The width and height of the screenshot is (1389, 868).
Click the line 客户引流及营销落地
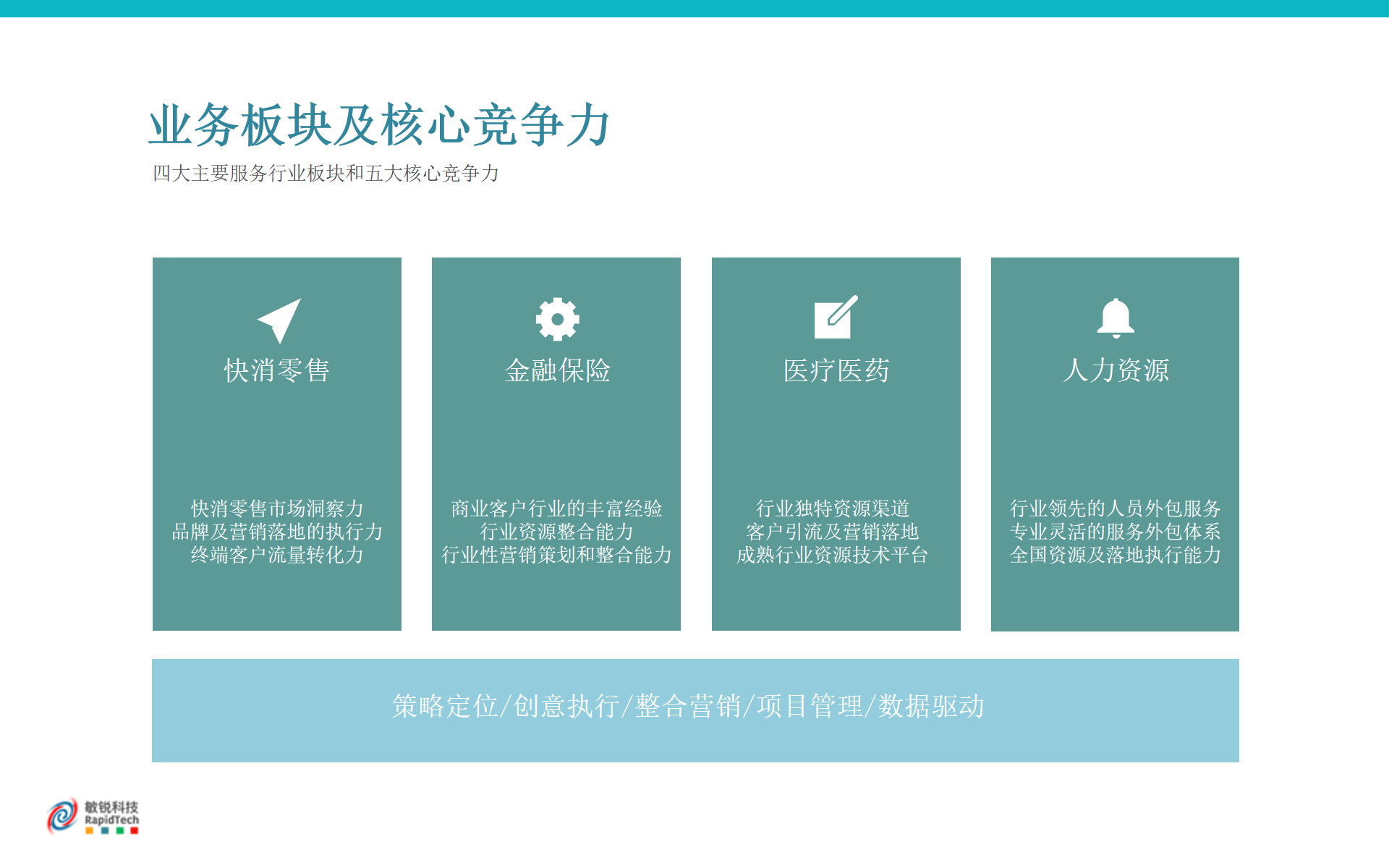833,532
